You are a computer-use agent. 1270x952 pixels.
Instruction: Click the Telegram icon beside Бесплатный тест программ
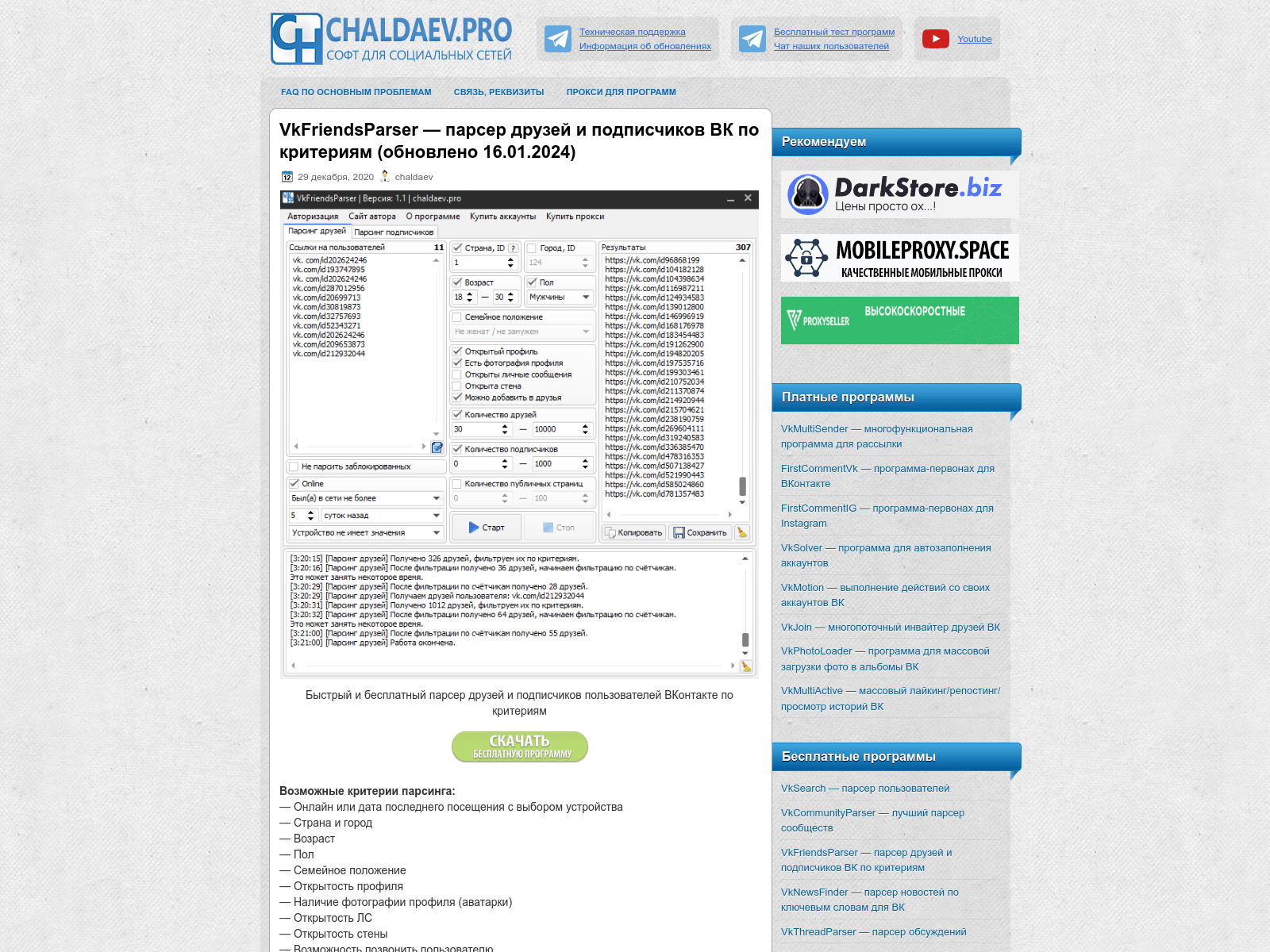[752, 39]
